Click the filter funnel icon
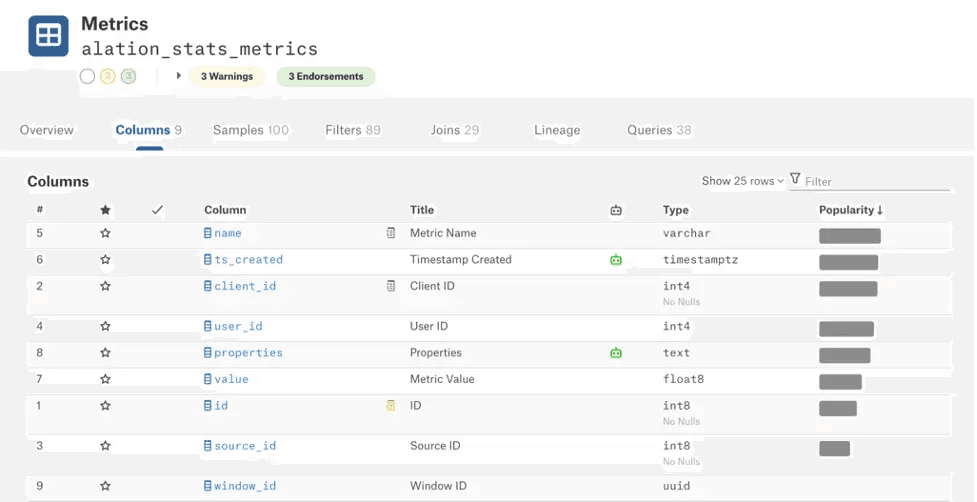The width and height of the screenshot is (977, 502). tap(795, 179)
